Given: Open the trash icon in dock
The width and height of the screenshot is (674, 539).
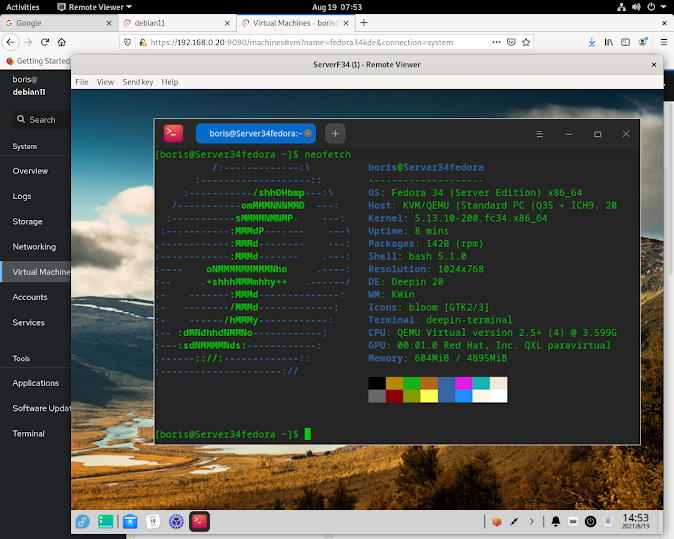Looking at the screenshot, I should point(608,522).
